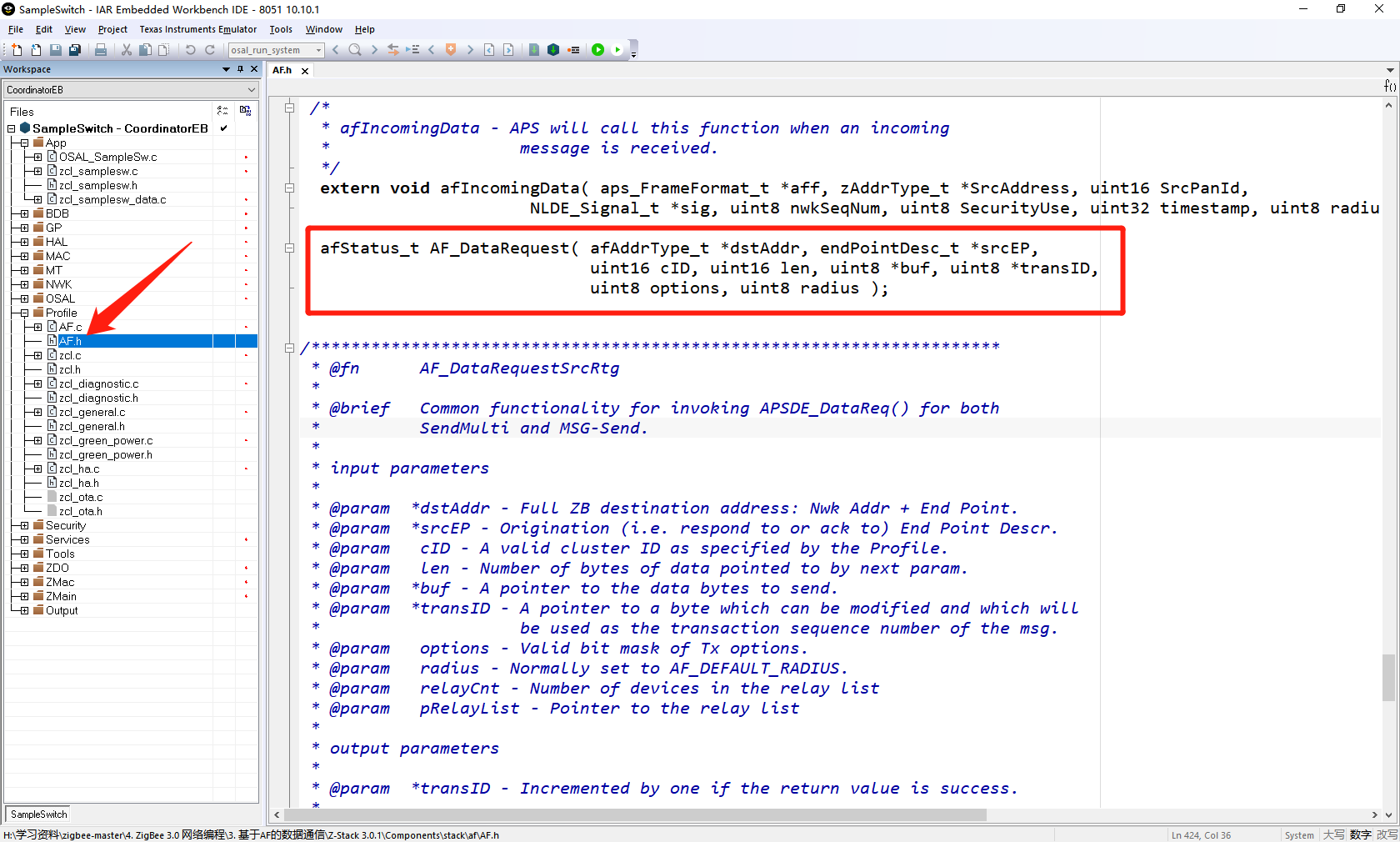Click the New Document toolbar icon
This screenshot has width=1400, height=842.
(x=17, y=50)
